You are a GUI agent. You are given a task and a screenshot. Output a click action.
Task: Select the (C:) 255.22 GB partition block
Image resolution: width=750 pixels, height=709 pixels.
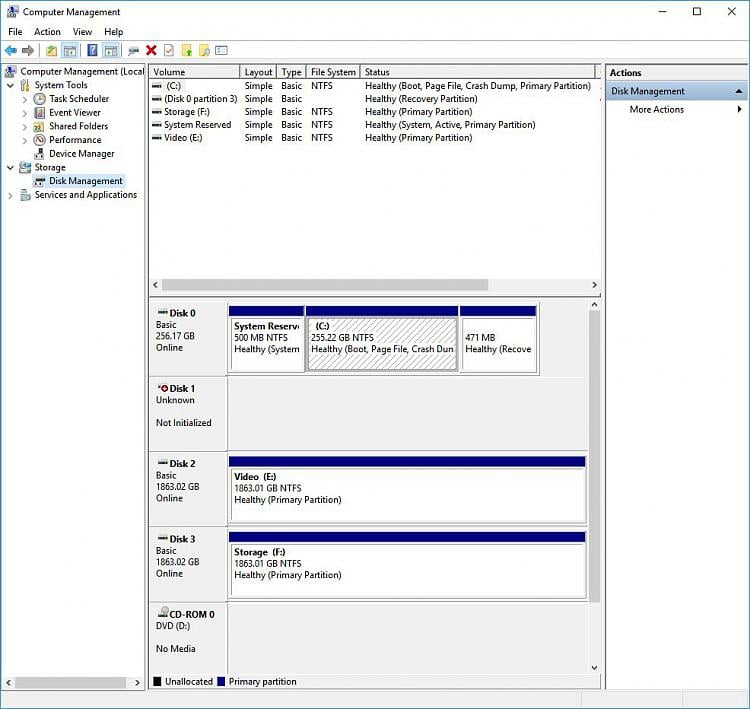pos(382,339)
